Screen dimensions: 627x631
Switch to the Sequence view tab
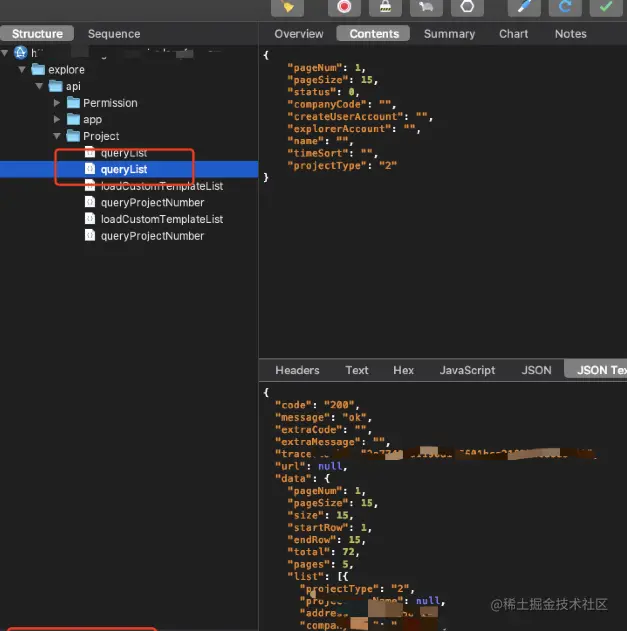tap(114, 34)
